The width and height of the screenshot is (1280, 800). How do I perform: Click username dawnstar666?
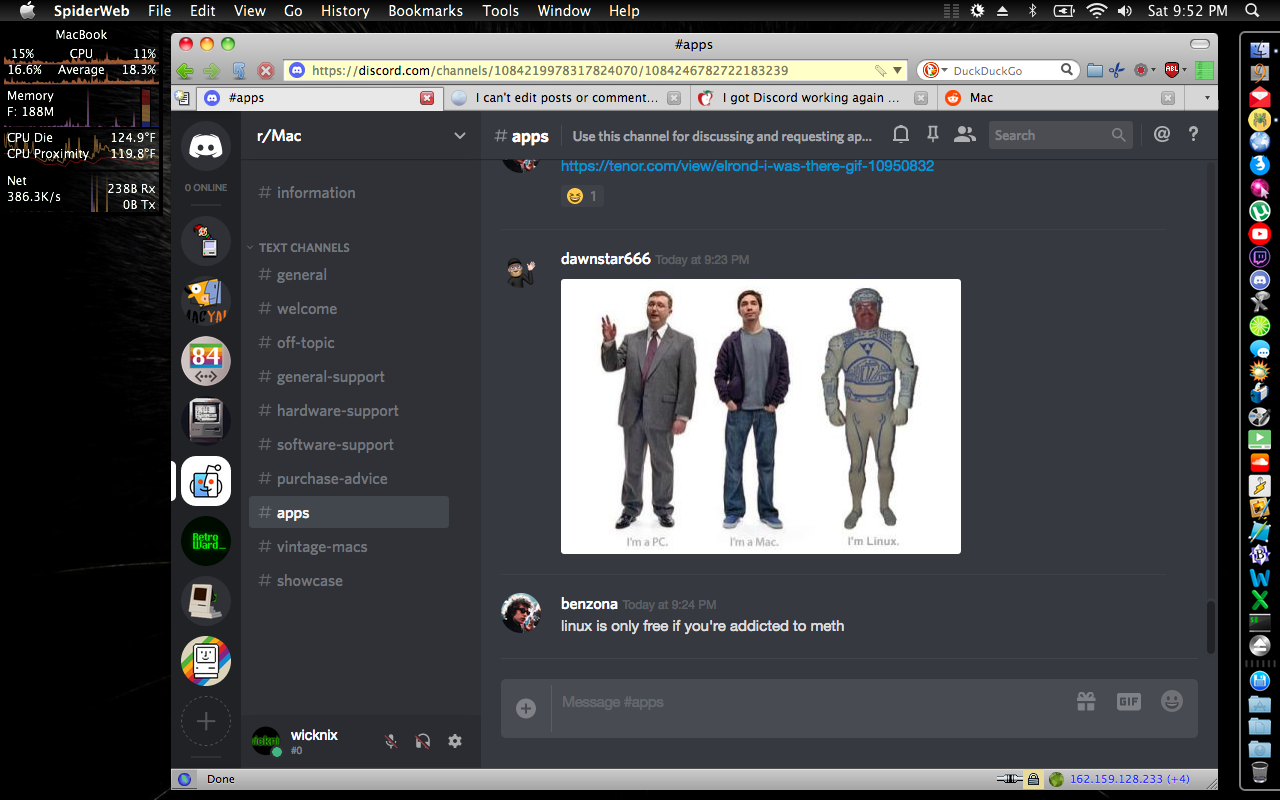click(606, 259)
